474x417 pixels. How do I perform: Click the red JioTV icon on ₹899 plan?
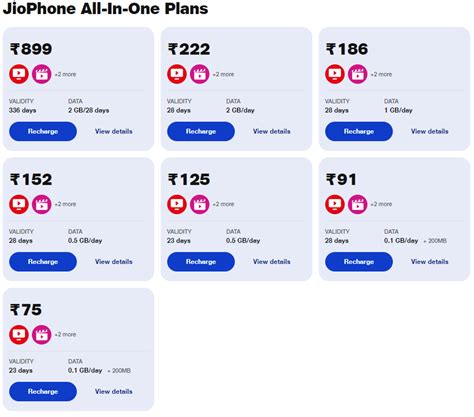[19, 74]
